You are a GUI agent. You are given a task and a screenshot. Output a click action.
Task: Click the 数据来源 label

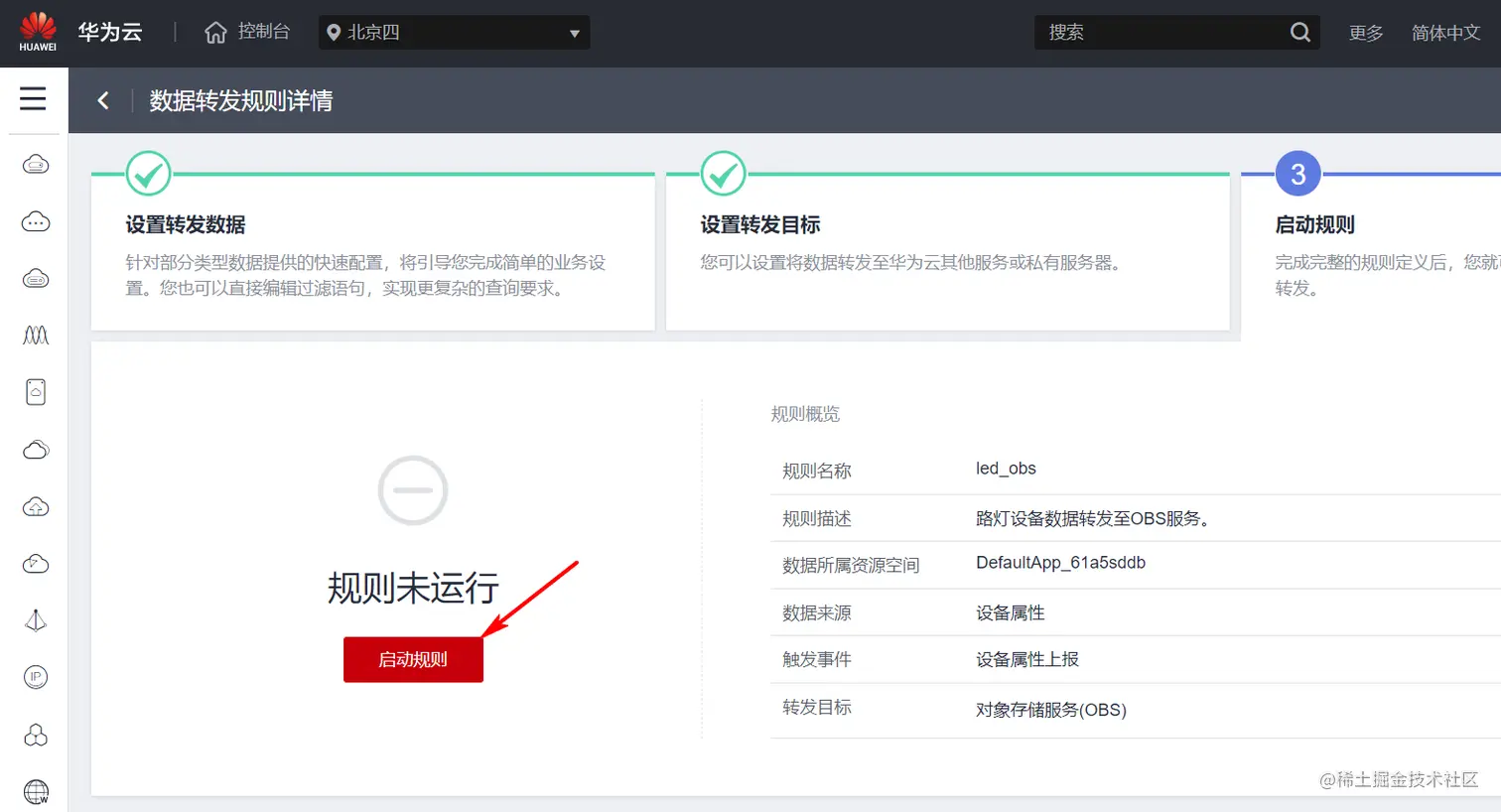816,612
